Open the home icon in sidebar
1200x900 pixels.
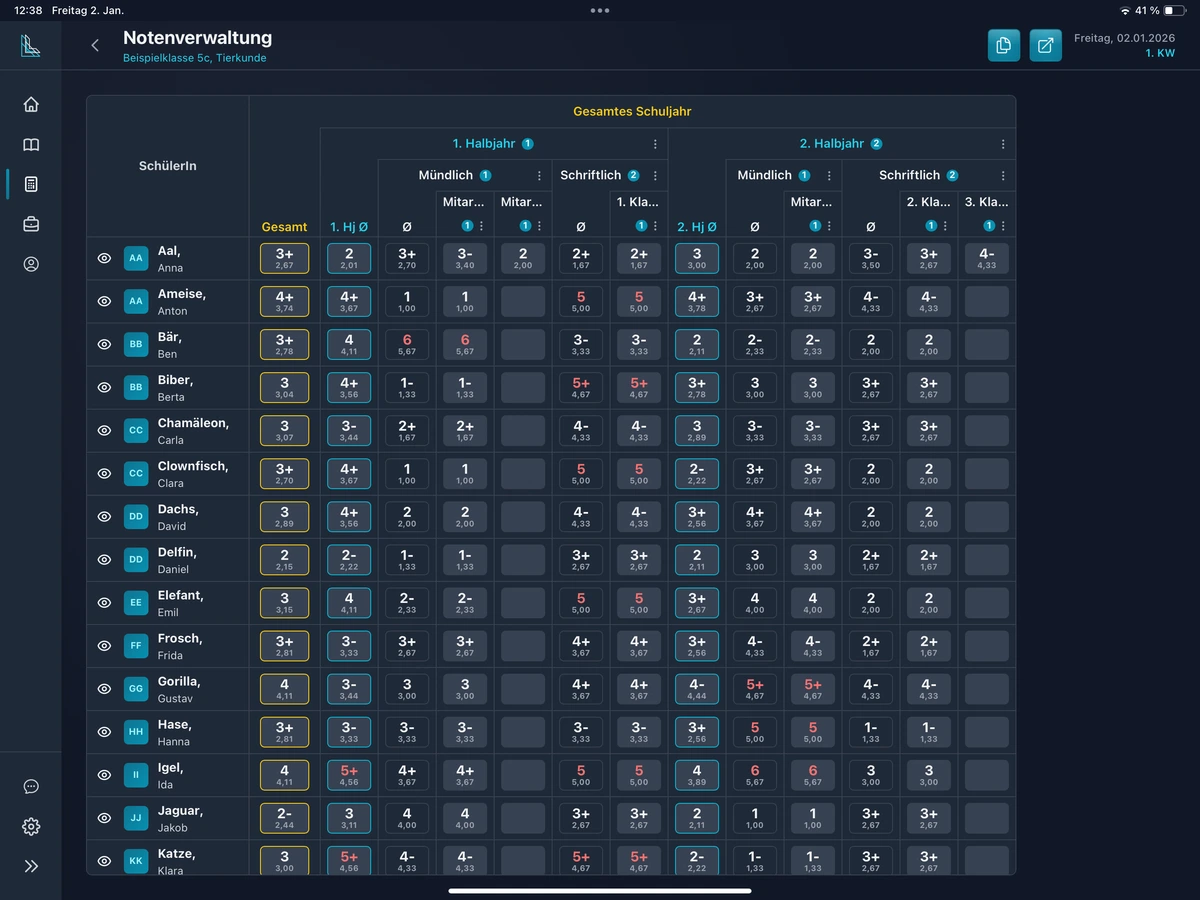31,104
